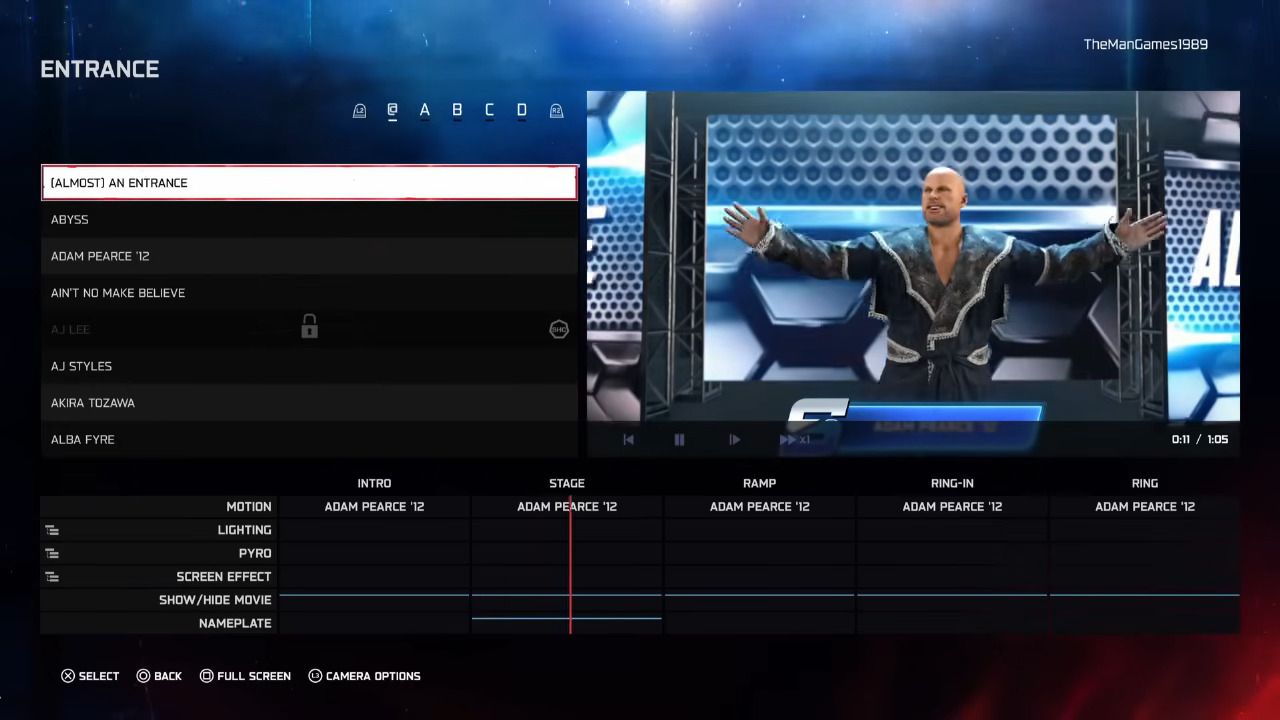Click the Select cross button icon
This screenshot has width=1280, height=720.
tap(68, 676)
